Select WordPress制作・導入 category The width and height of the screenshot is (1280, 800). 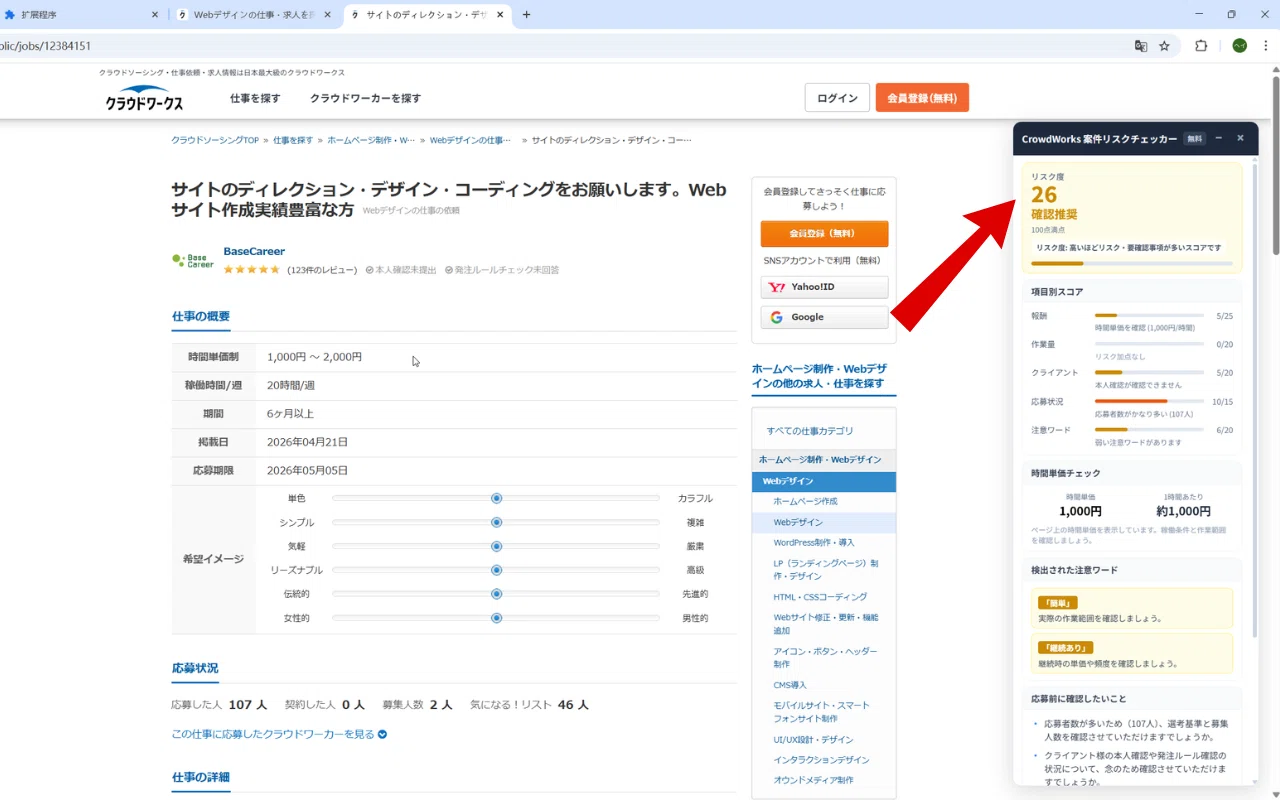(x=814, y=542)
